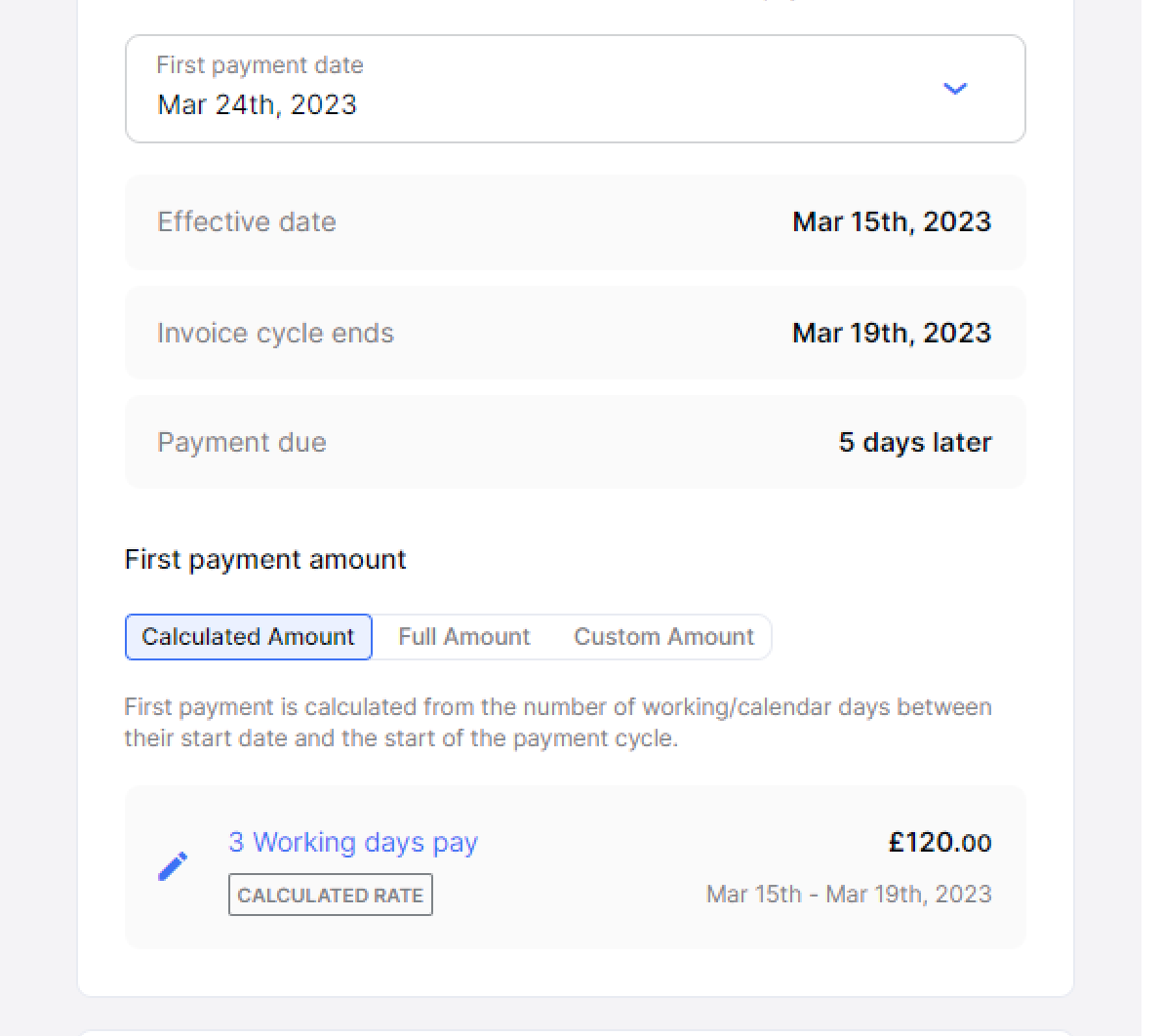This screenshot has width=1161, height=1036.
Task: Click the Mar 15th - Mar 19th date range
Action: pyautogui.click(x=849, y=895)
